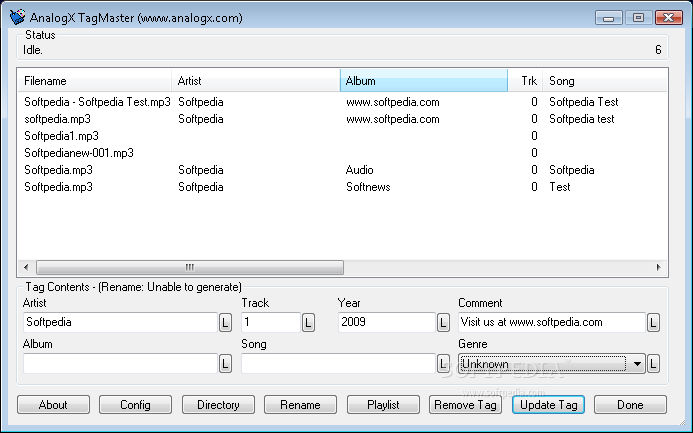Toggle the L lock button beside Song field

(443, 364)
